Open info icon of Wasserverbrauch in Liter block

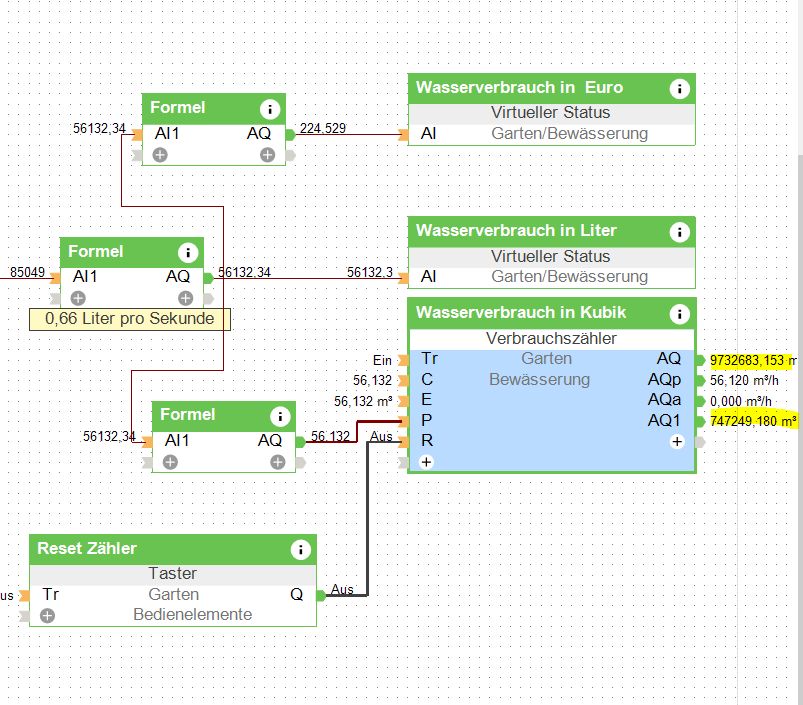coord(679,232)
